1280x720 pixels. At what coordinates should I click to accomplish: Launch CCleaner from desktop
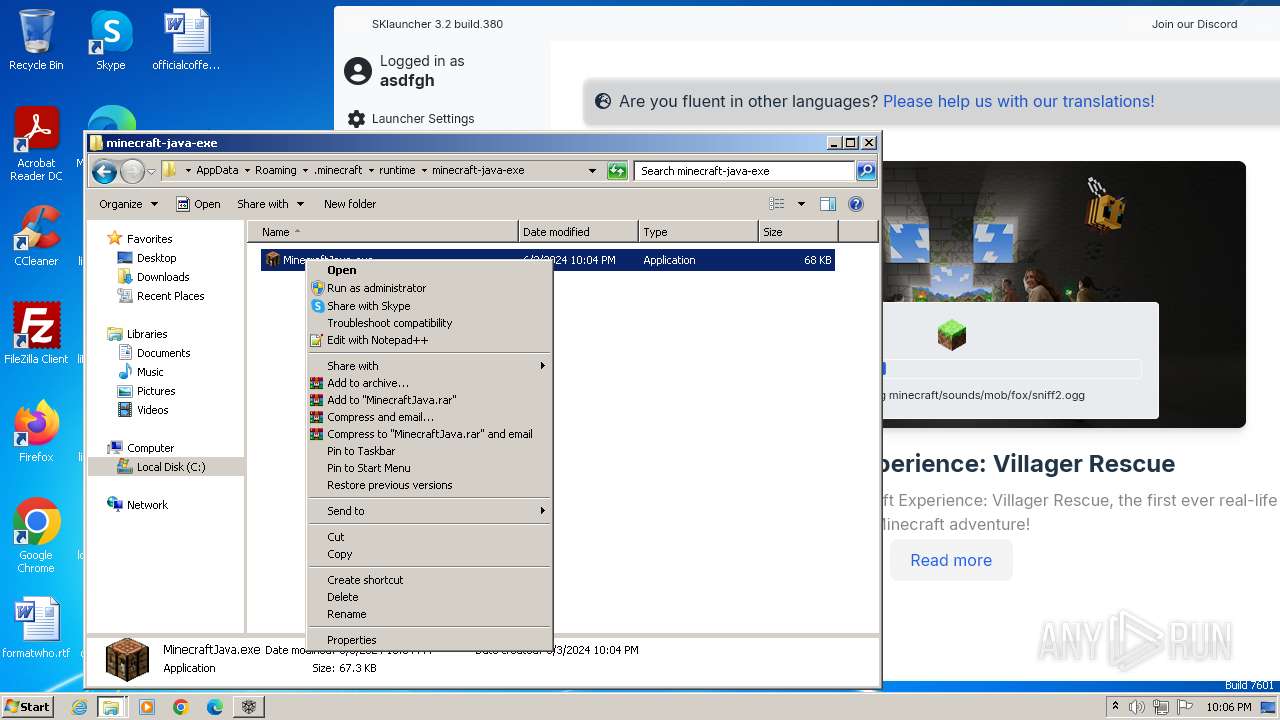tap(36, 236)
